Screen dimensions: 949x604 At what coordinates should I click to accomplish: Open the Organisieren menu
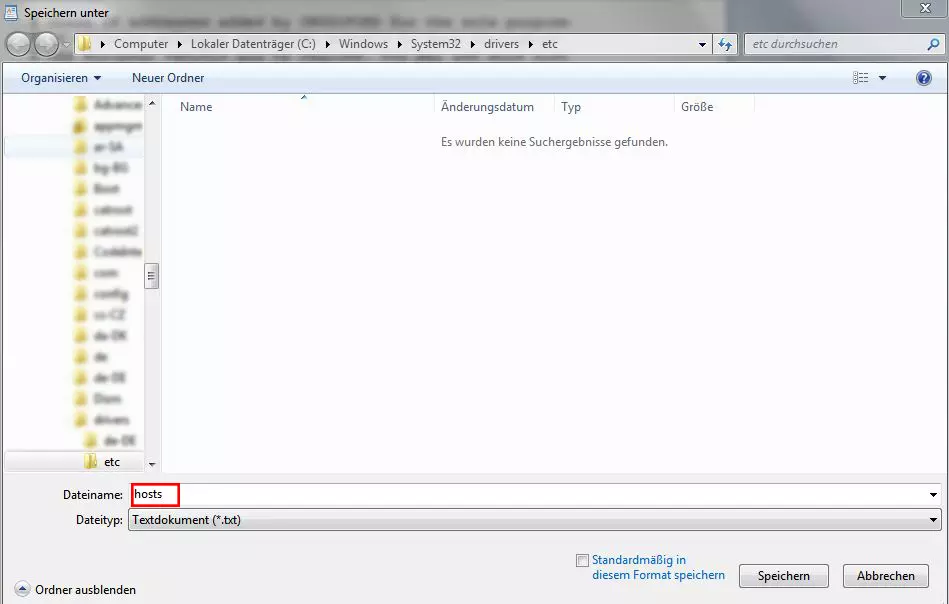click(x=61, y=78)
